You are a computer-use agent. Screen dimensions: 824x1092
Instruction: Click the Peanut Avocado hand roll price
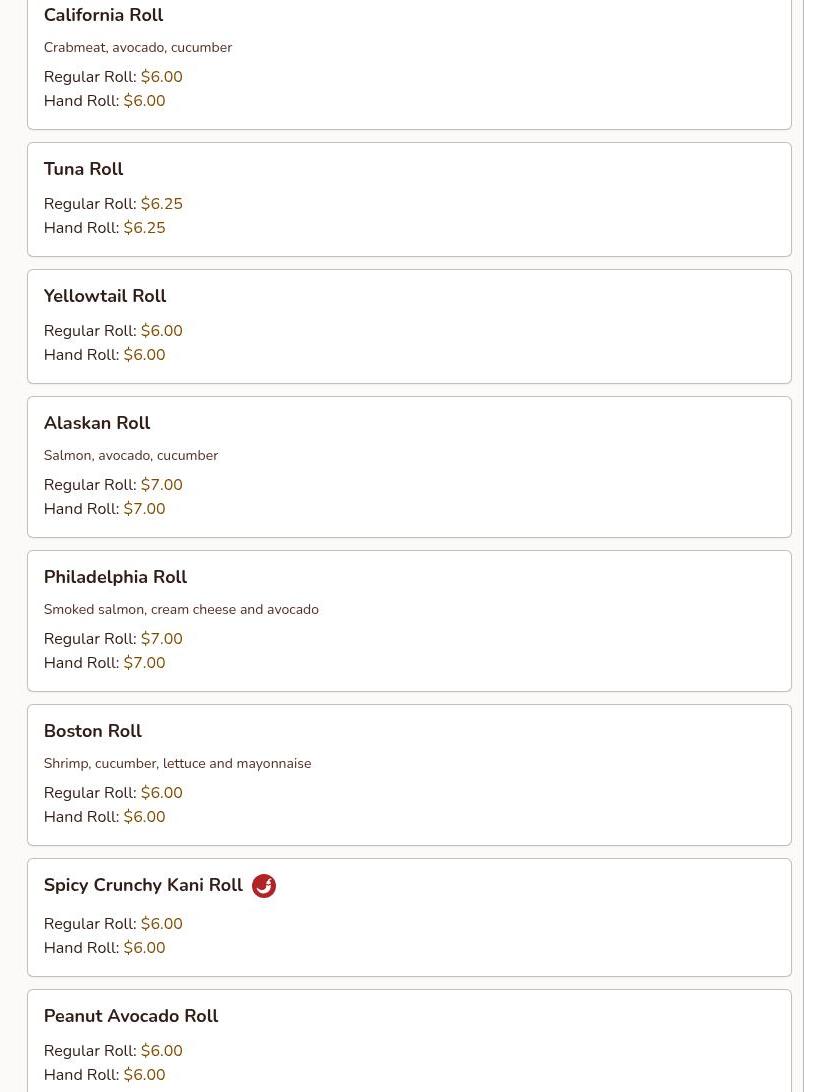click(144, 1075)
